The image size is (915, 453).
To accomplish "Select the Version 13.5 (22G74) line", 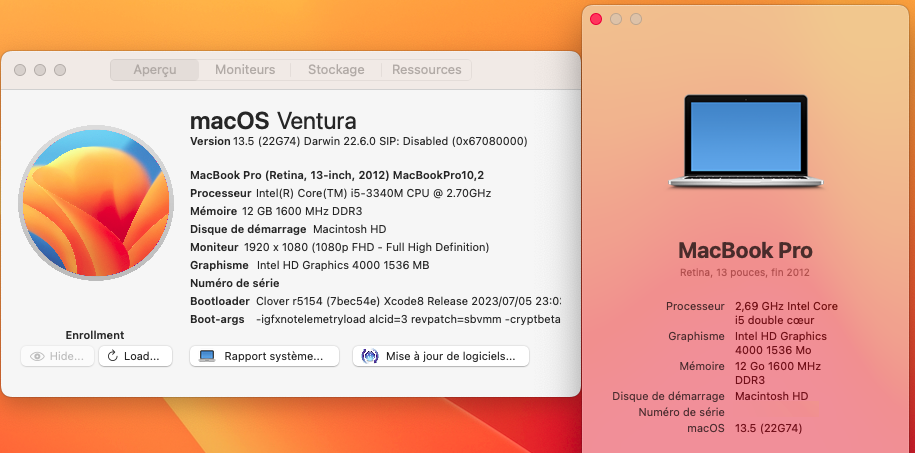I will click(x=359, y=141).
